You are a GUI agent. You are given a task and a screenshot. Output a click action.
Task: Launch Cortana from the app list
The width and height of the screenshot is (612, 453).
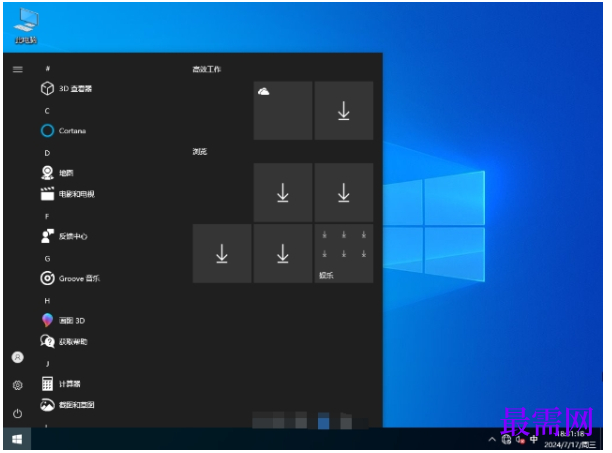[x=63, y=131]
